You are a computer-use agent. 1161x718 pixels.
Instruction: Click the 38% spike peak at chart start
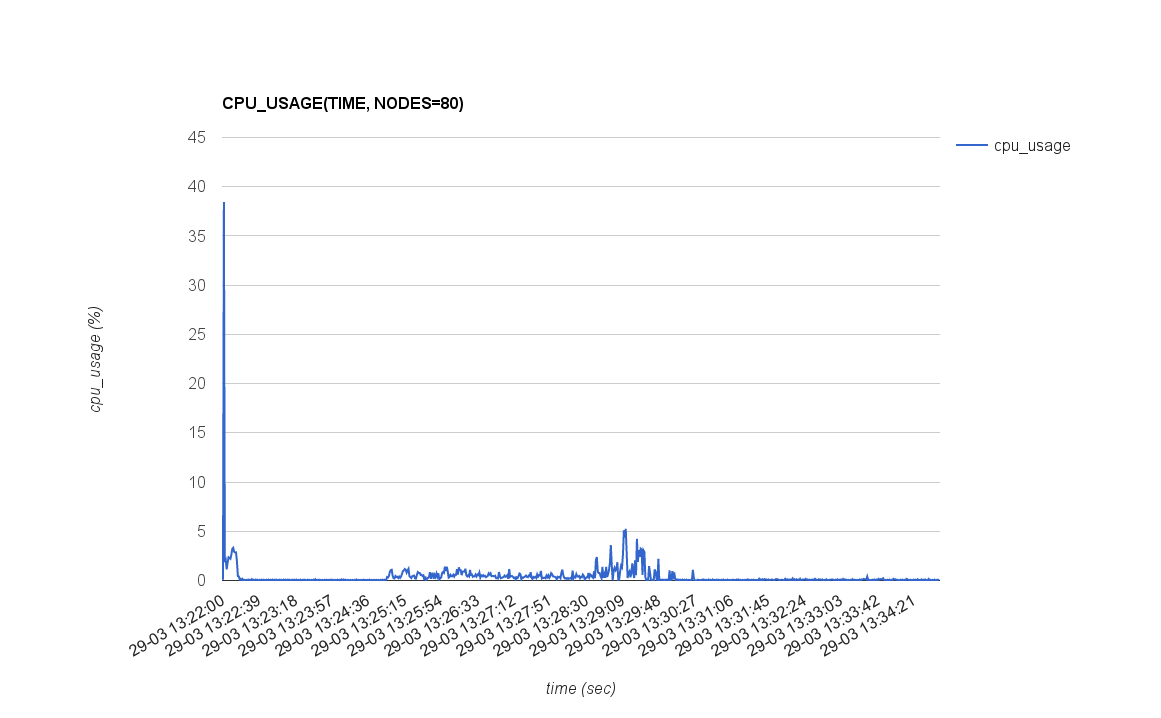[224, 204]
